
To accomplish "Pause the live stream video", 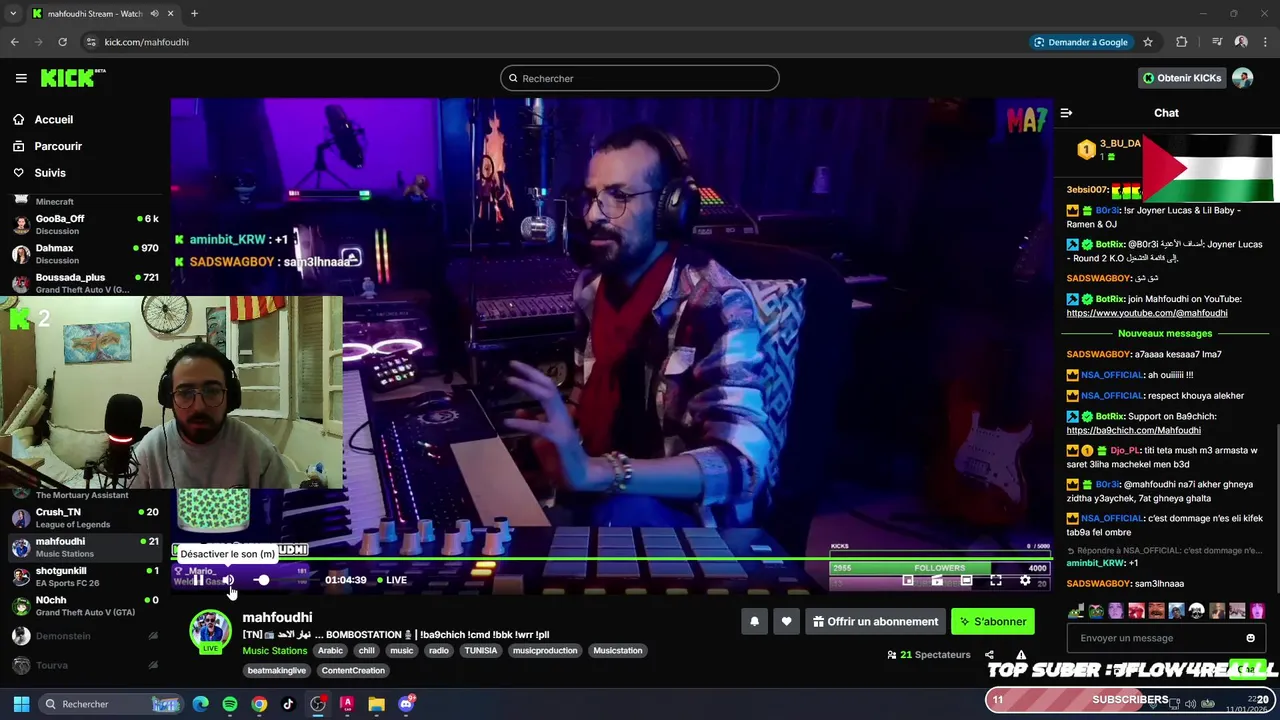I will [198, 580].
